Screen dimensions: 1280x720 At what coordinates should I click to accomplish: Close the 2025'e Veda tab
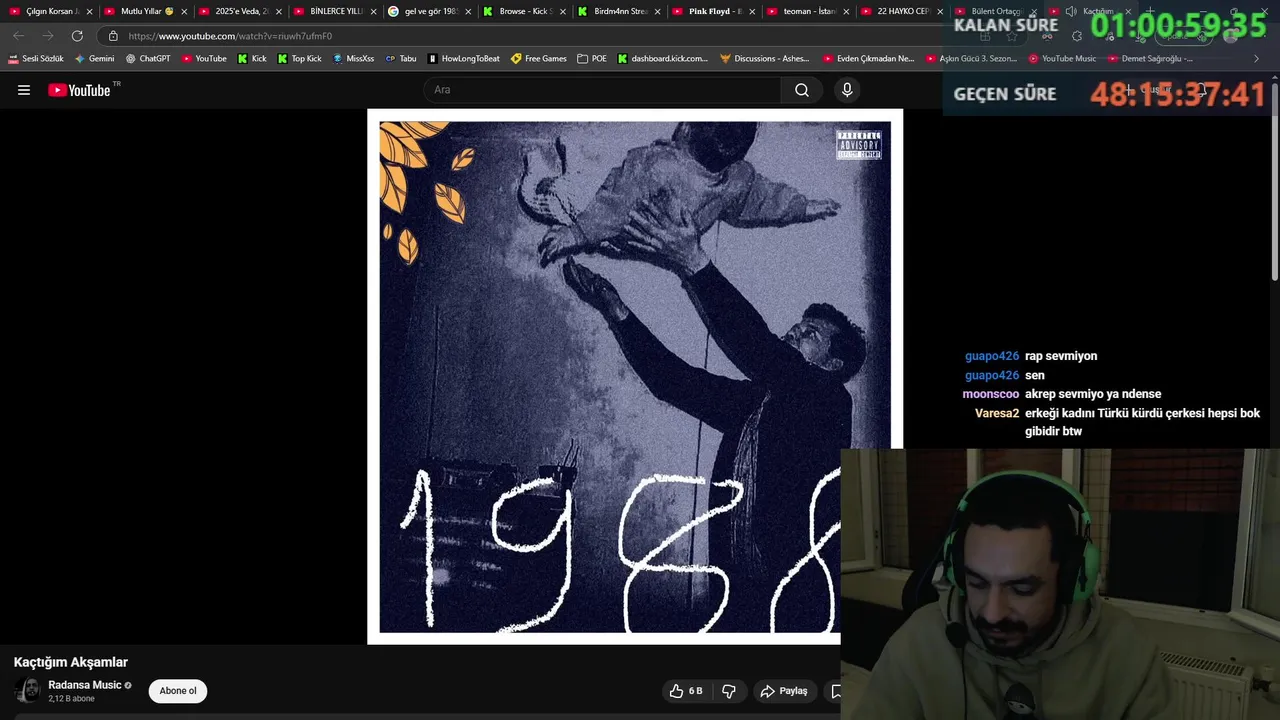coord(279,11)
